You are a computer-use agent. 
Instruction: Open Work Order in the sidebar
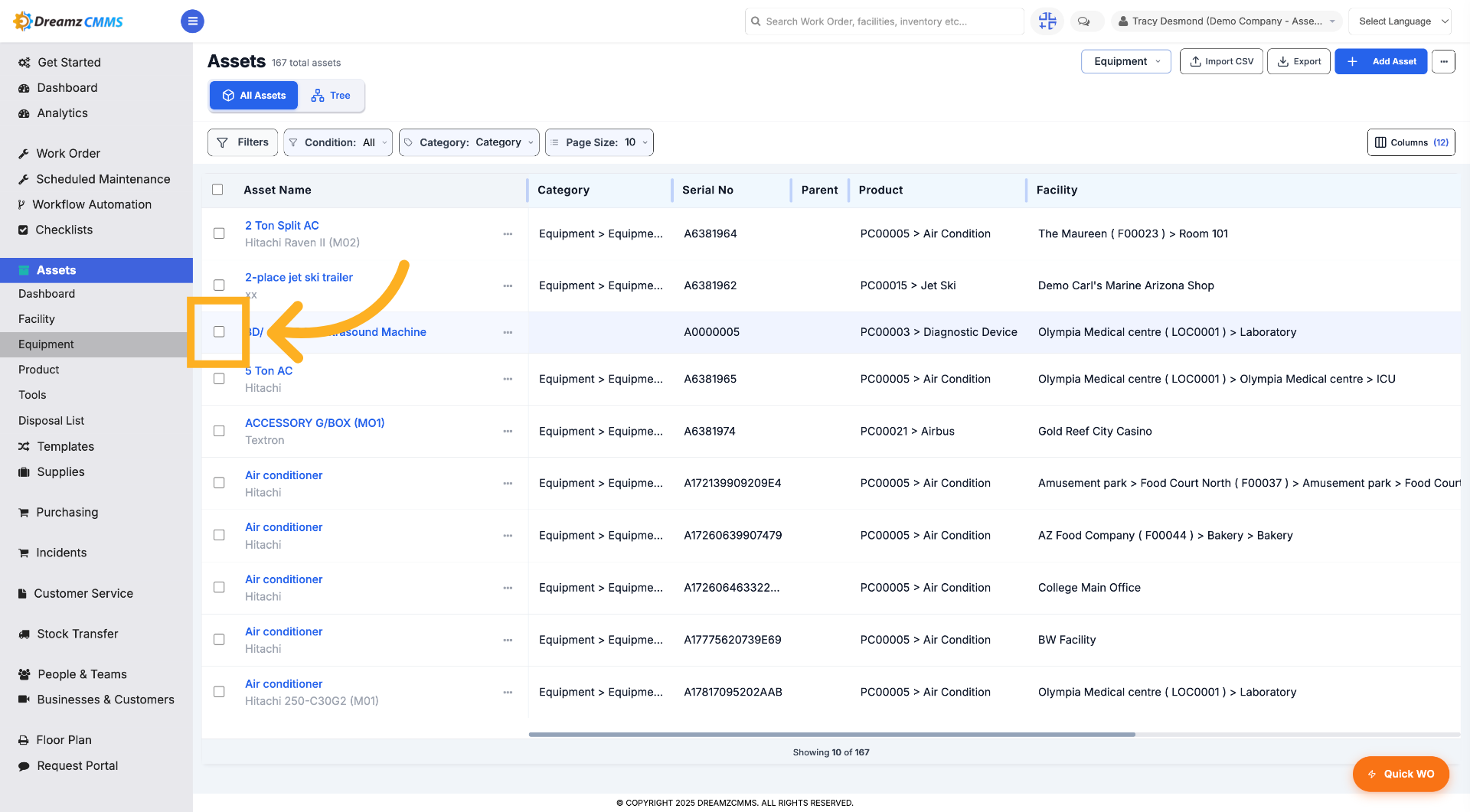point(67,153)
